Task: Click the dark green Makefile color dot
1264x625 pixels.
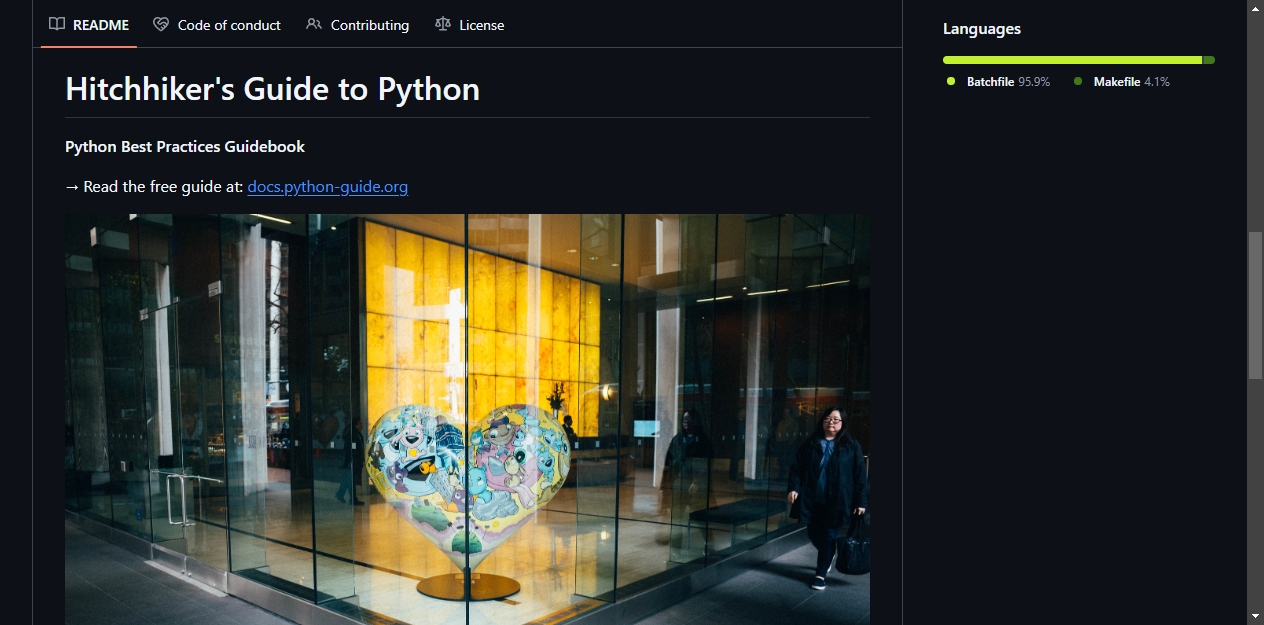Action: pyautogui.click(x=1078, y=81)
